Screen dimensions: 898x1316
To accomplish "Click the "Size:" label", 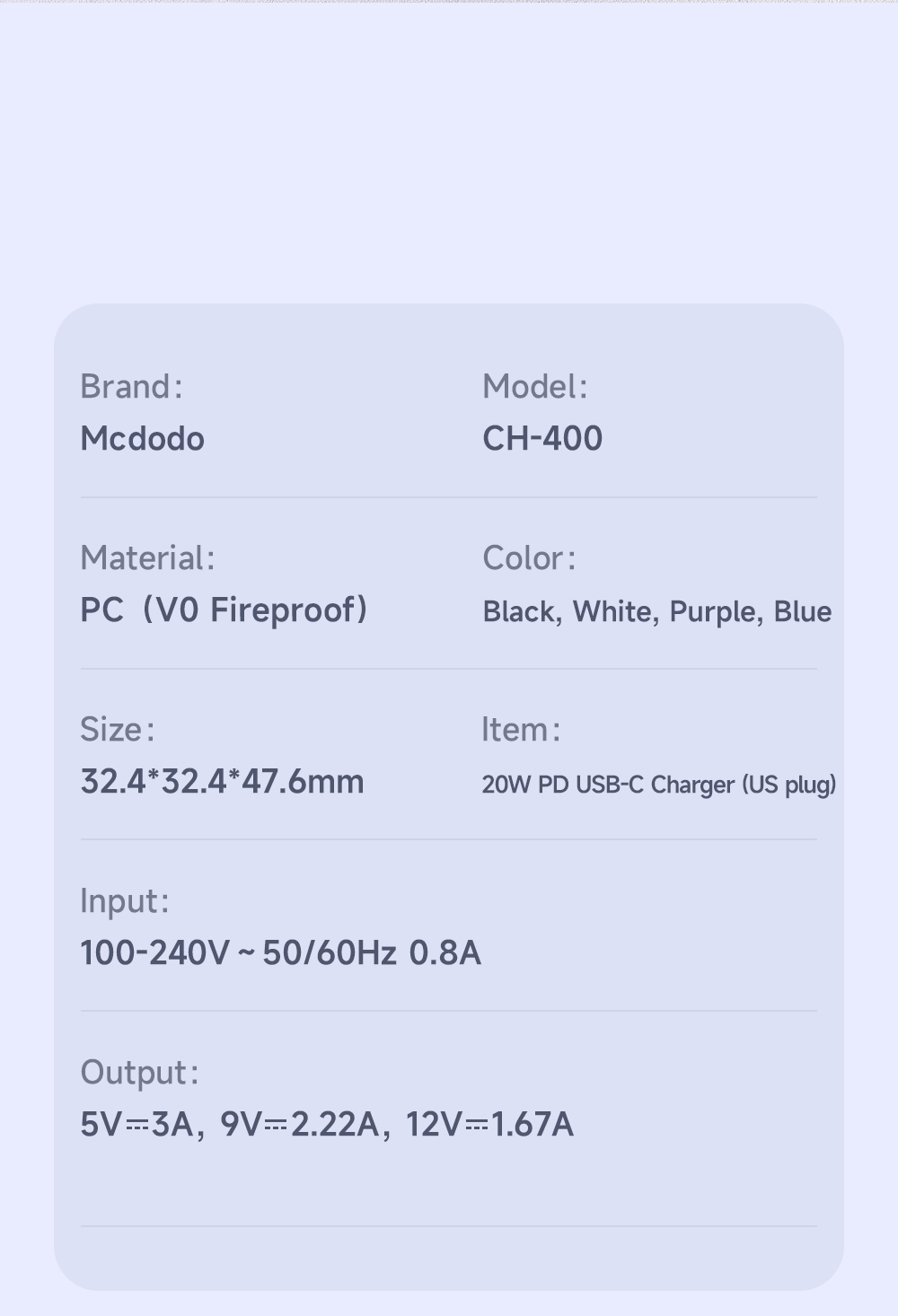I will point(117,730).
